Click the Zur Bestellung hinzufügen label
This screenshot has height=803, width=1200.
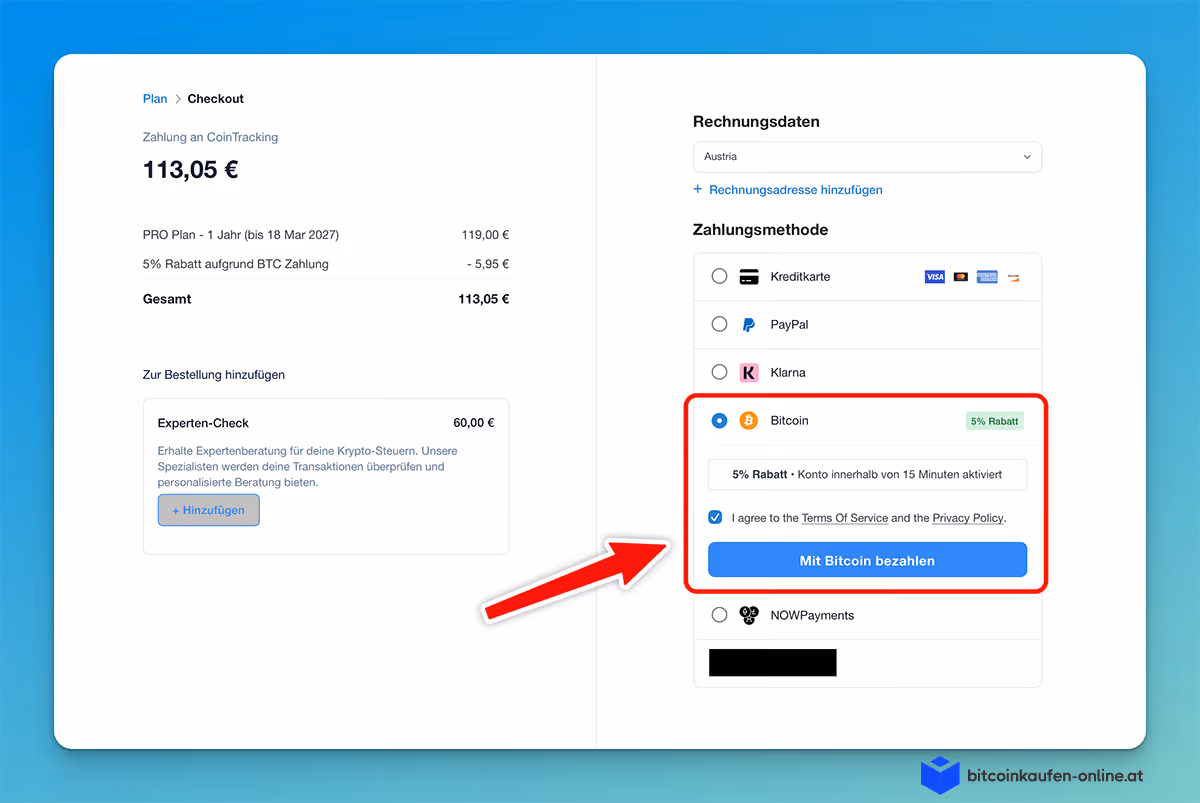click(214, 375)
